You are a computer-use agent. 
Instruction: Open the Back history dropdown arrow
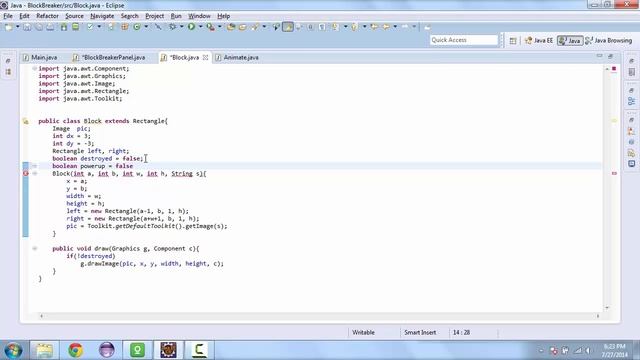[395, 27]
